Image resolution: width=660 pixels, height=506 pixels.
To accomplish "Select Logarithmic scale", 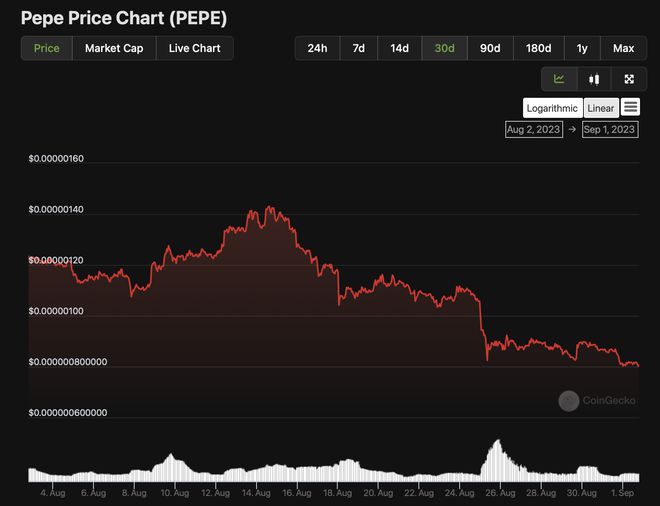I will [552, 108].
